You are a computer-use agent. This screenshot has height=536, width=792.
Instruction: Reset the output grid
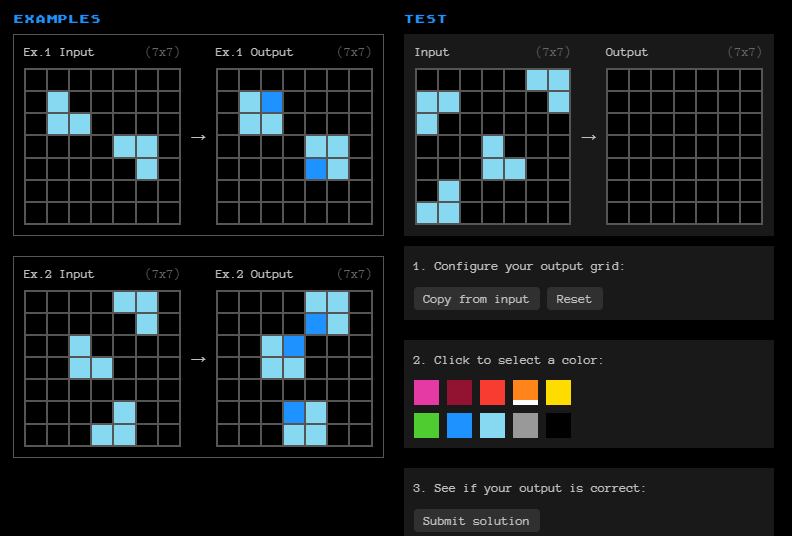(574, 299)
